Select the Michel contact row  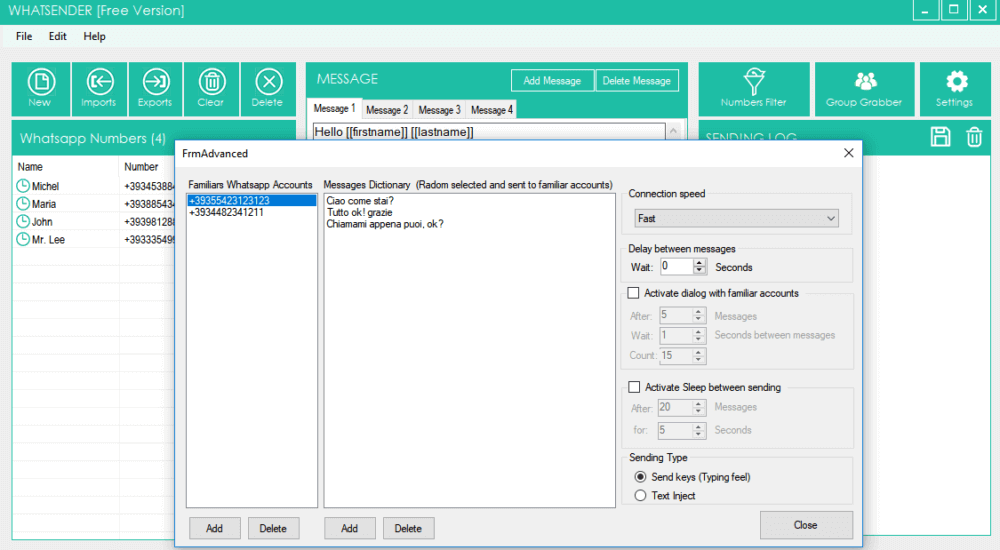96,186
